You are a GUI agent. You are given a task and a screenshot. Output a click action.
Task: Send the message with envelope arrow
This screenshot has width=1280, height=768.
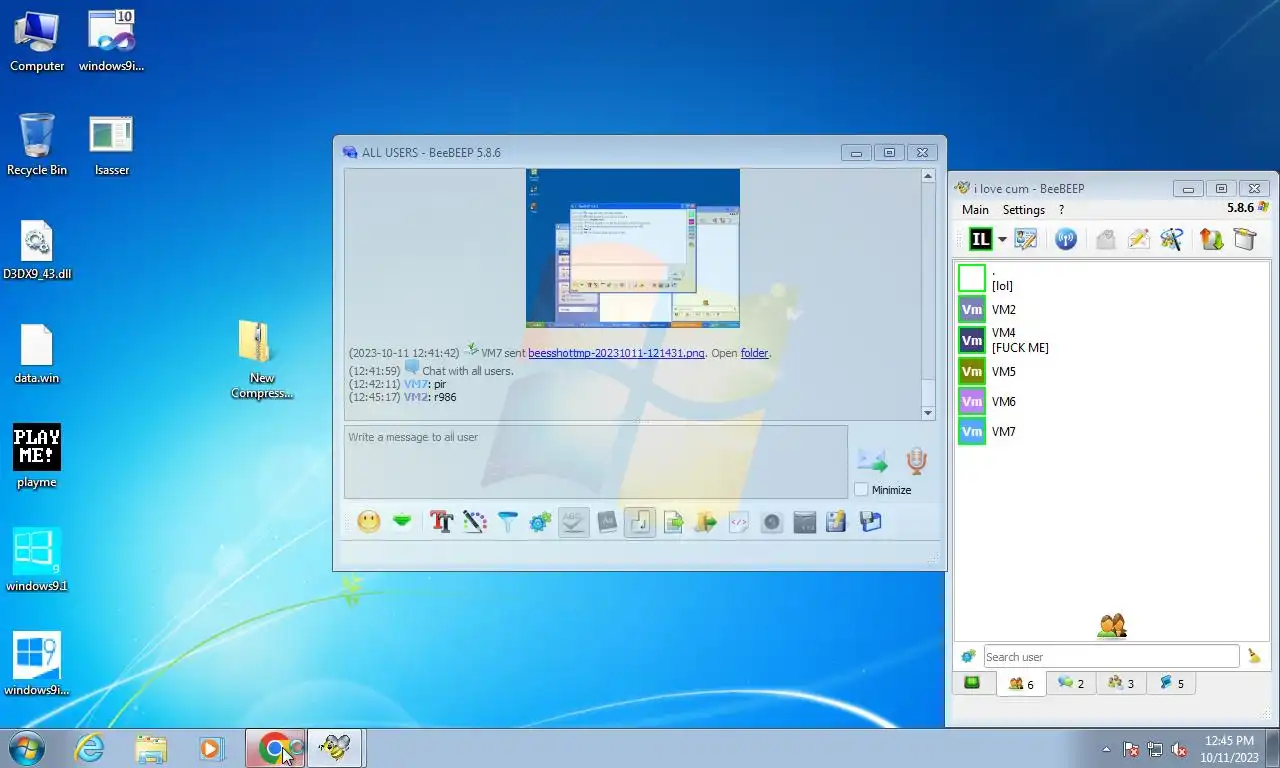coord(872,461)
